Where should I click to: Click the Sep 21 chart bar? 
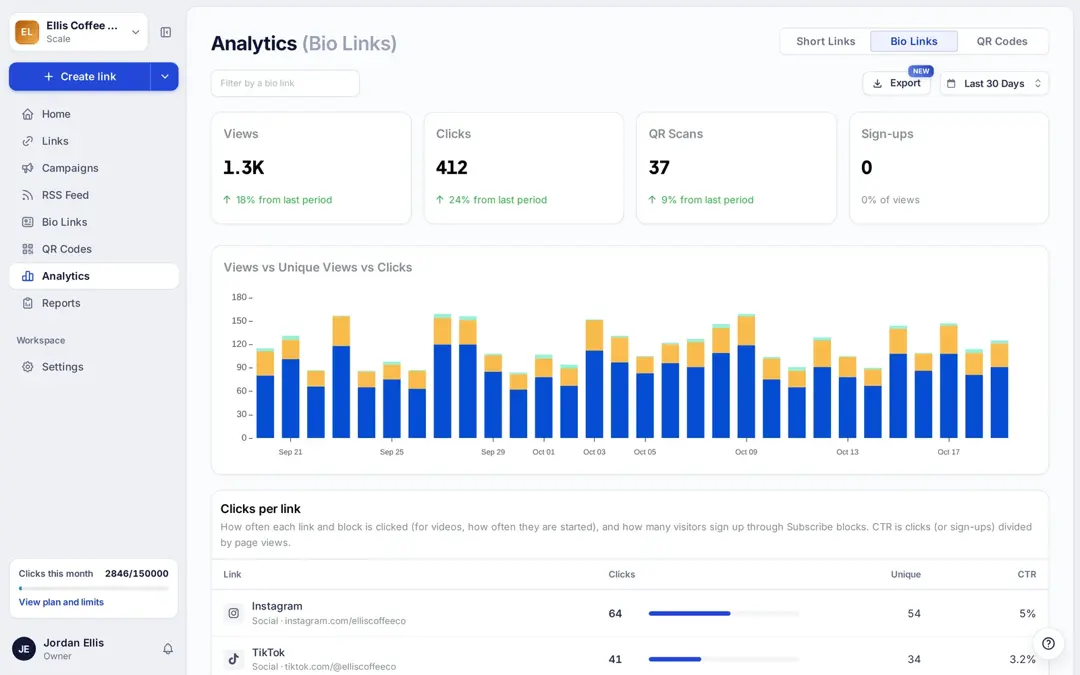[291, 388]
